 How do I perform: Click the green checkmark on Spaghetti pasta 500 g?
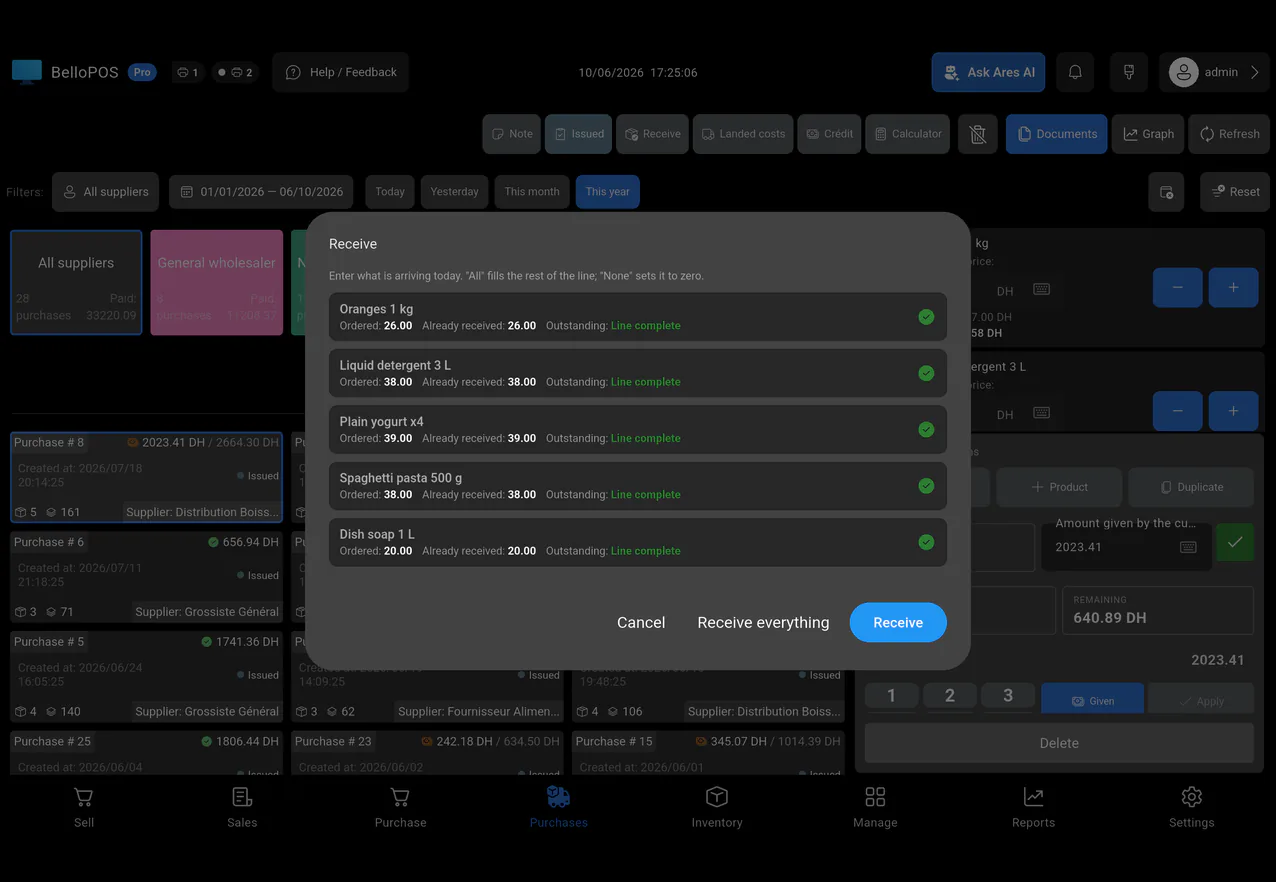[x=926, y=486]
